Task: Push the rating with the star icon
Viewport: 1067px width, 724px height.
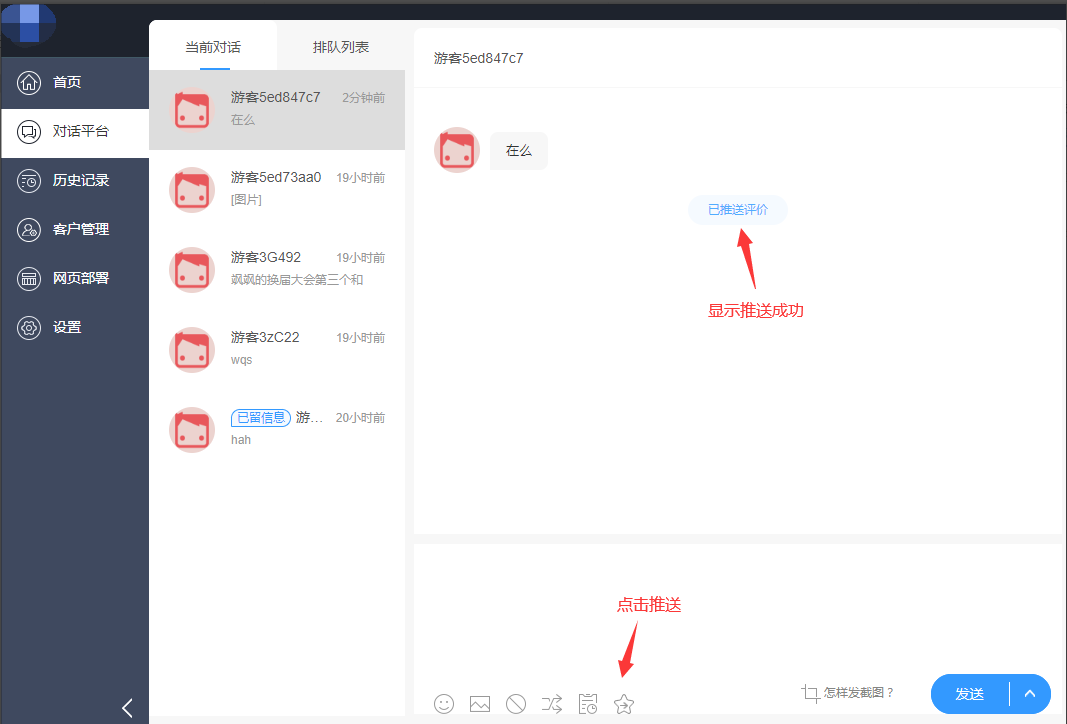Action: (x=624, y=704)
